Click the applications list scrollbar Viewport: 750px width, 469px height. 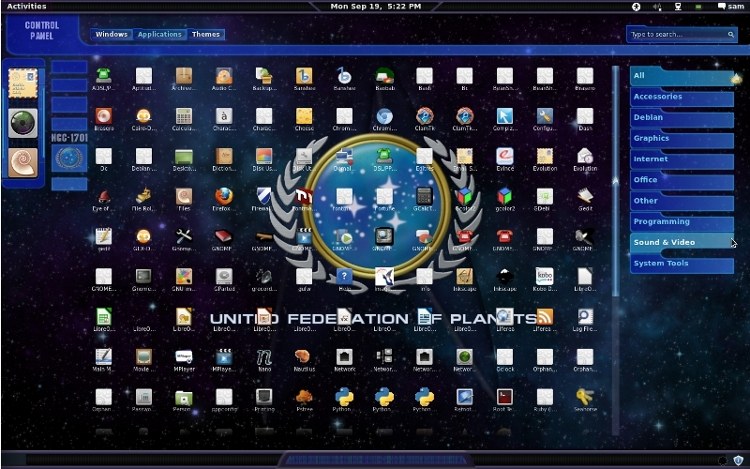click(x=616, y=182)
